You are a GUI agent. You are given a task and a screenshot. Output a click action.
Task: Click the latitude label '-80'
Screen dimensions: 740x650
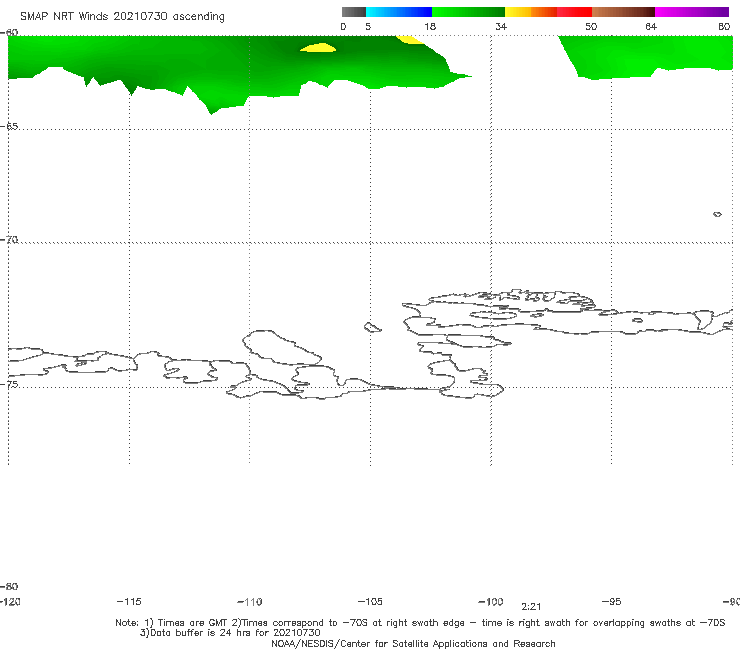click(x=9, y=586)
